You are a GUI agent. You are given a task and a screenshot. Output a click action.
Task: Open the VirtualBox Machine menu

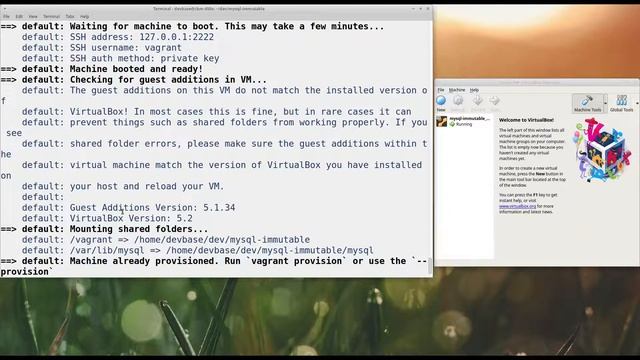click(457, 90)
